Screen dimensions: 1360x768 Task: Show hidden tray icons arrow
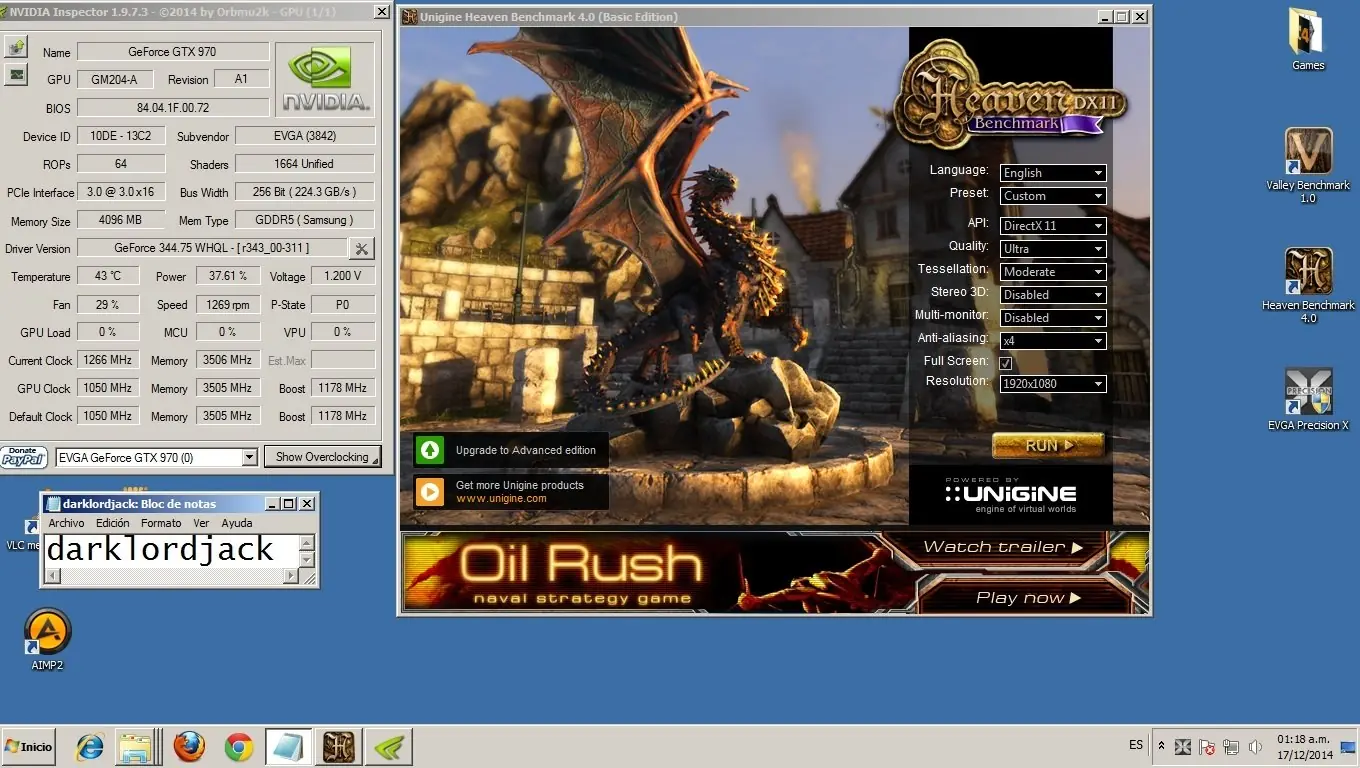[x=1161, y=746]
